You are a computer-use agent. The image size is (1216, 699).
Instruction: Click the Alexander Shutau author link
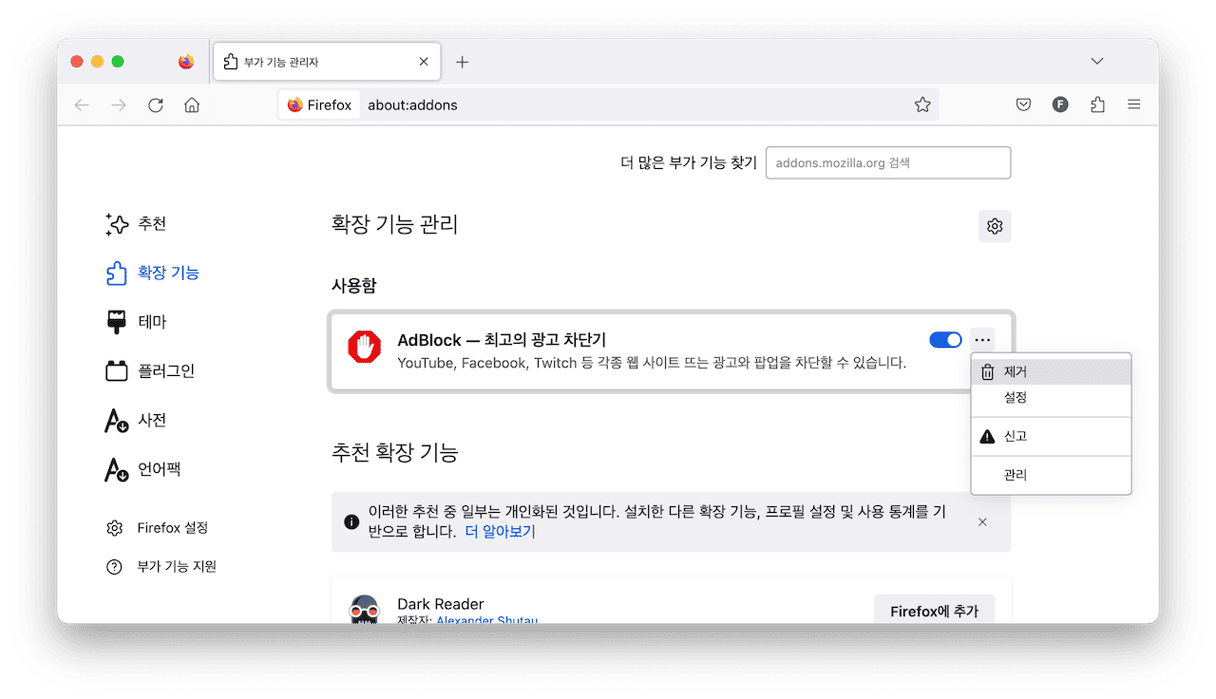pyautogui.click(x=486, y=620)
